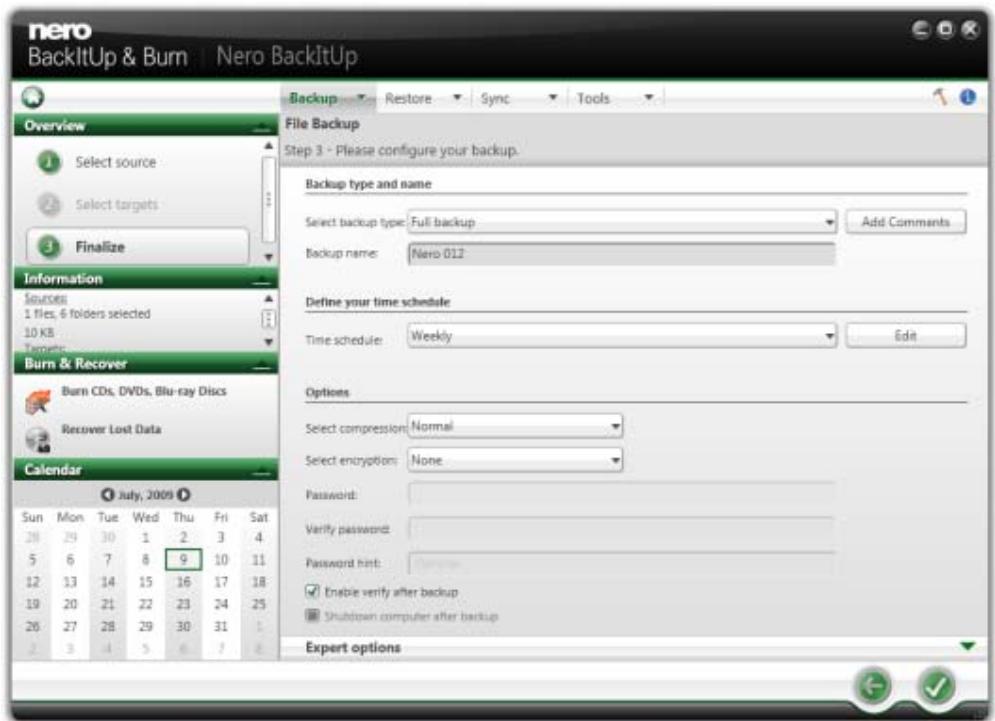This screenshot has width=995, height=721.
Task: Collapse the Burn & Recover panel
Action: [x=261, y=365]
